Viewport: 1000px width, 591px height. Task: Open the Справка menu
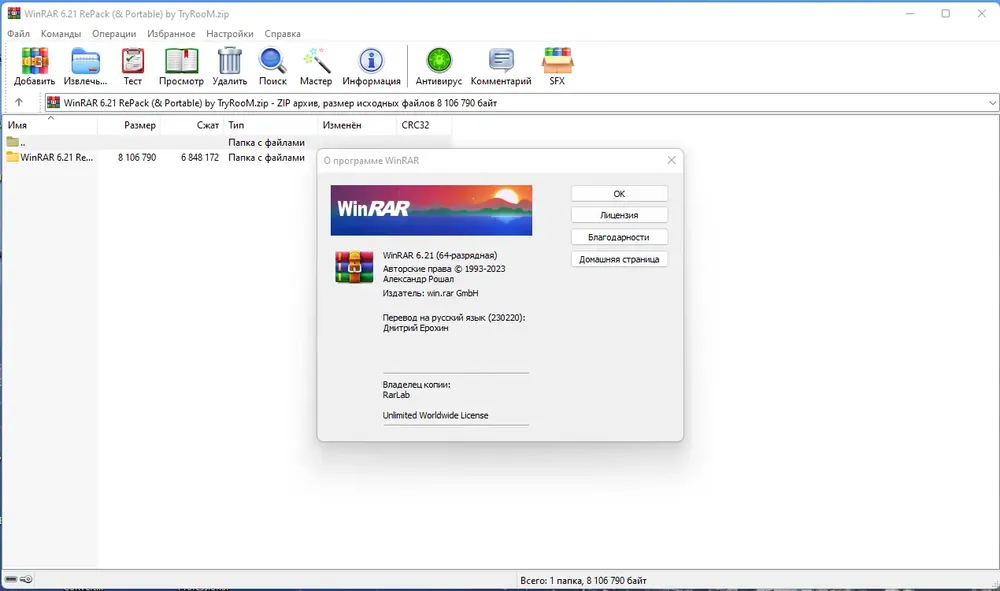pos(283,34)
